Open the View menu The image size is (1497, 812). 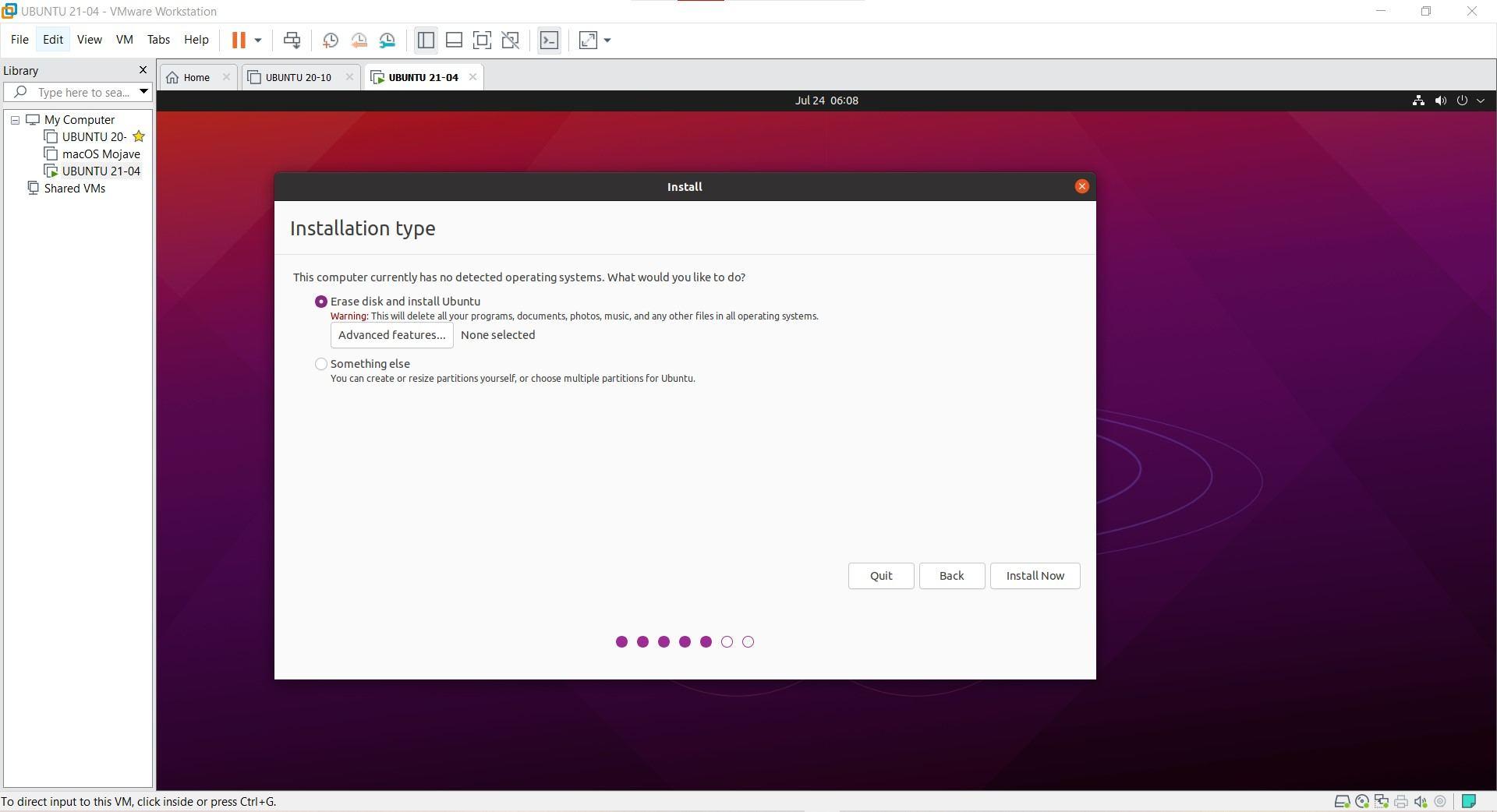[x=90, y=40]
